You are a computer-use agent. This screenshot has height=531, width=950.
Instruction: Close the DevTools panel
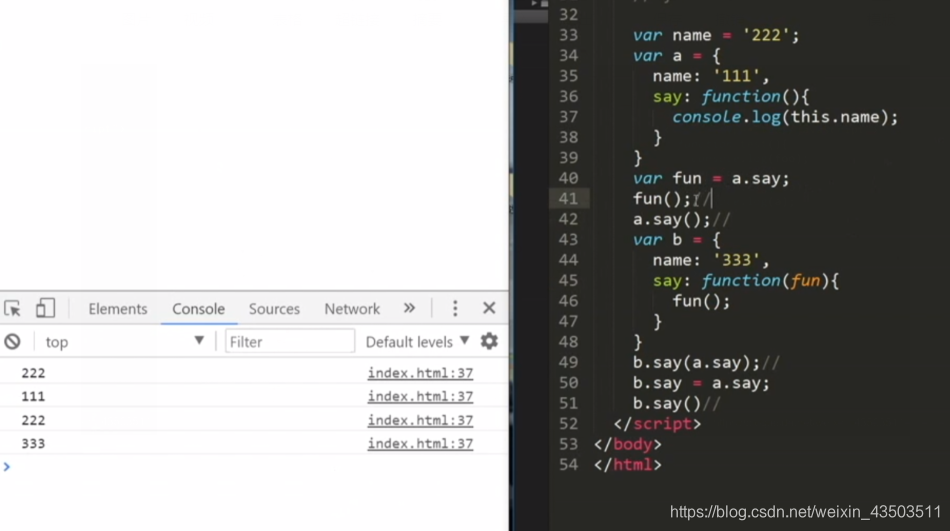pyautogui.click(x=489, y=308)
